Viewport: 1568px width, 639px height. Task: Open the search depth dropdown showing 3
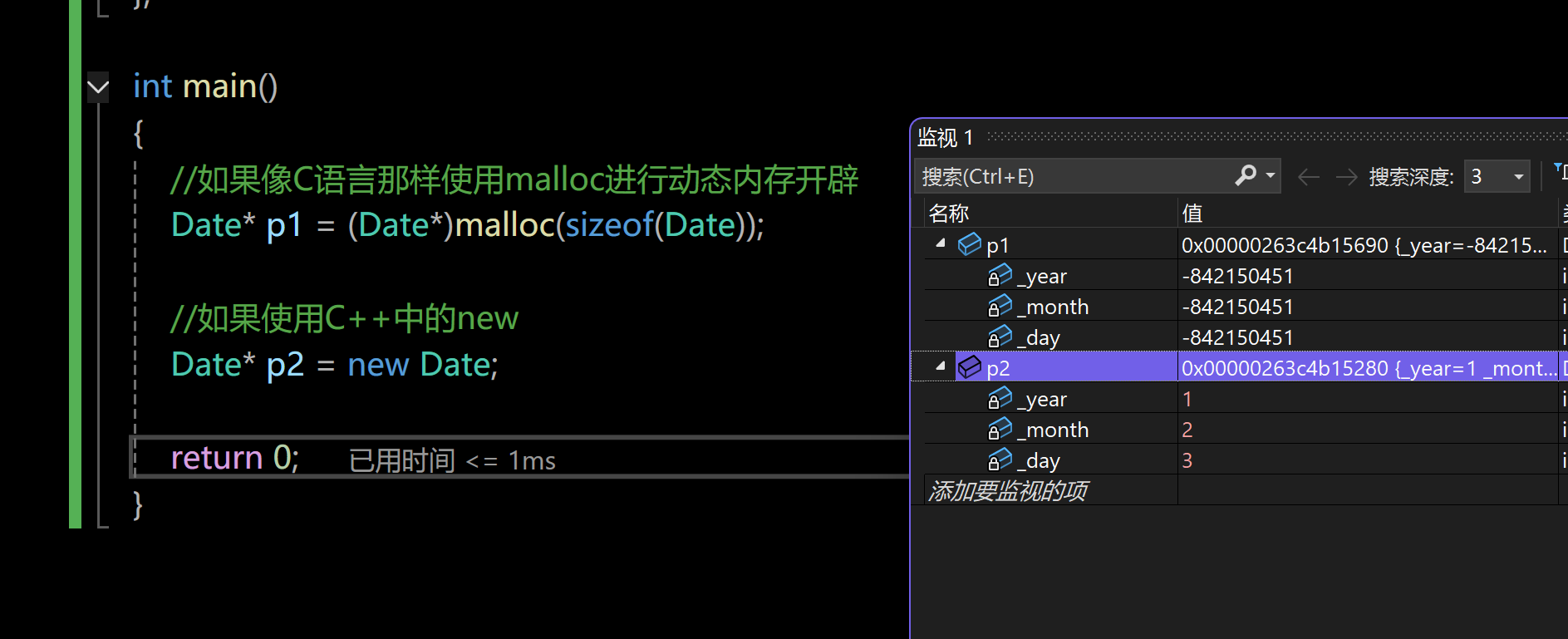pyautogui.click(x=1497, y=176)
